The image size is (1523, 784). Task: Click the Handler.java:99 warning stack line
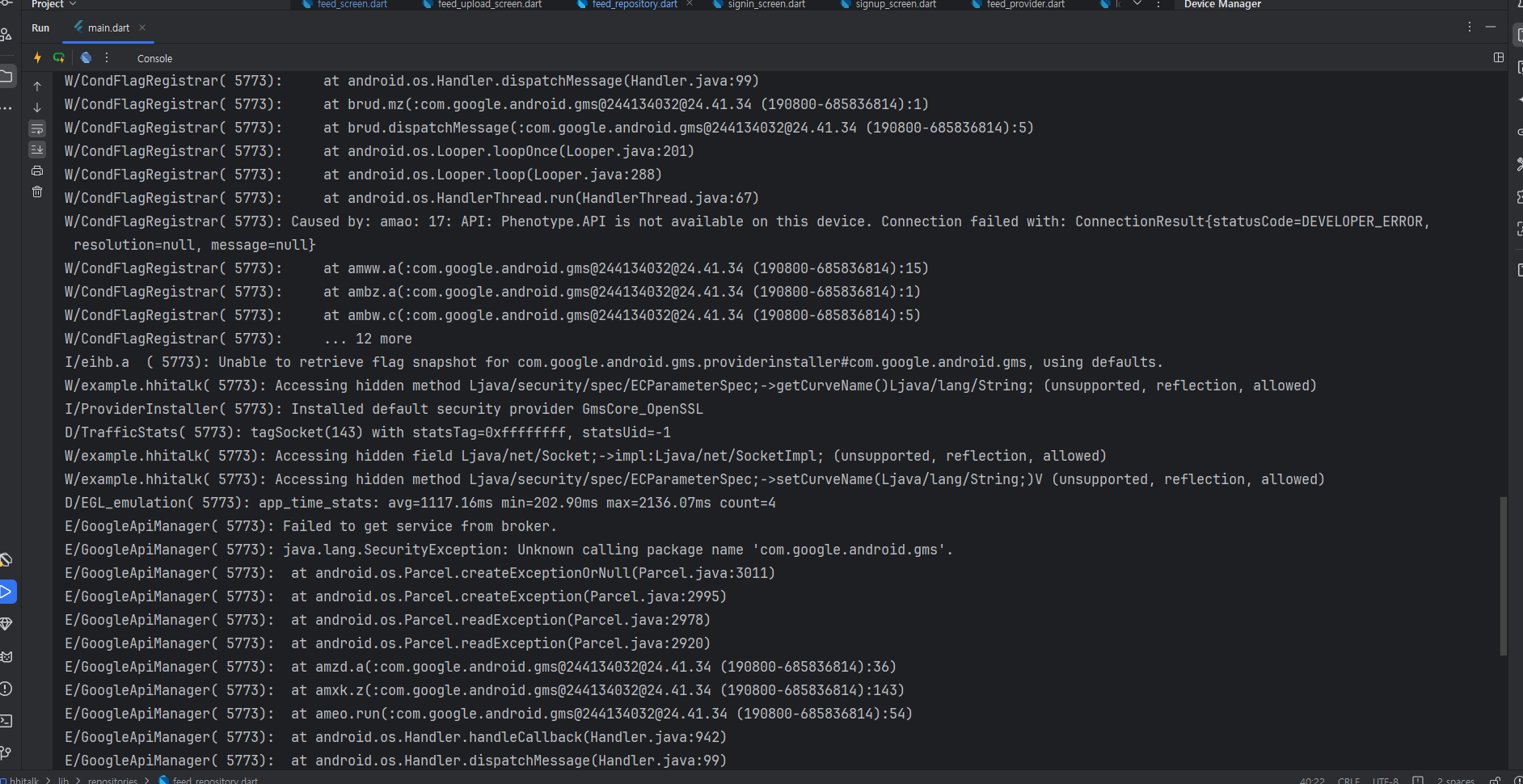coord(411,81)
